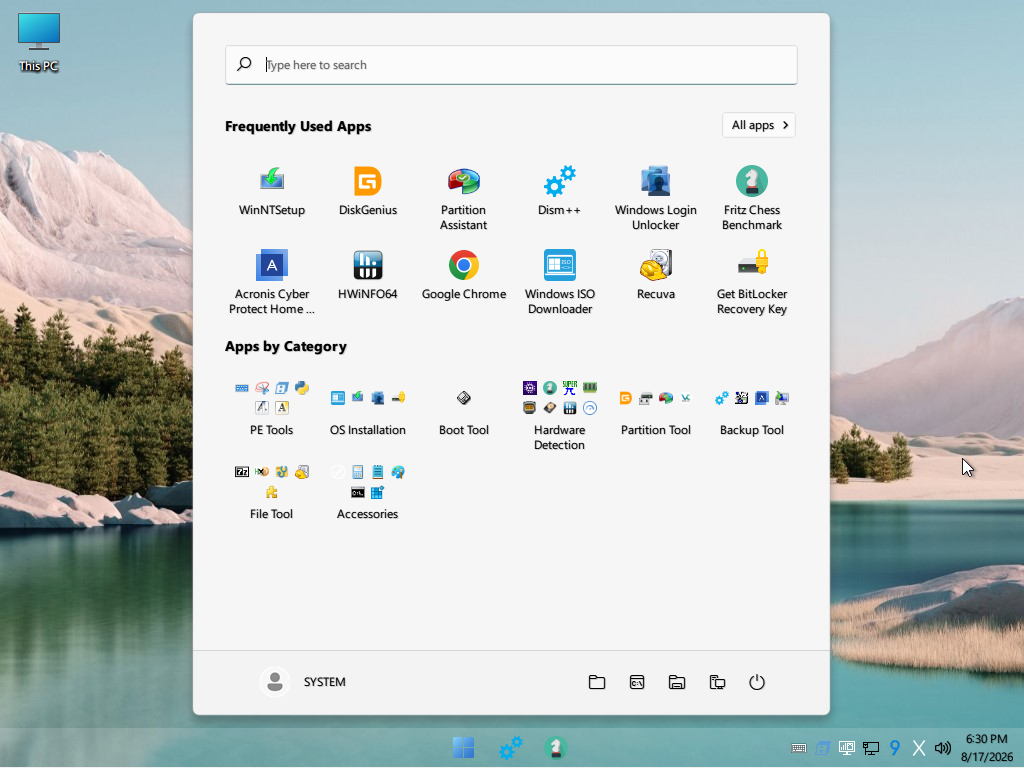Open WinNTSetup app
The width and height of the screenshot is (1024, 768).
point(272,191)
